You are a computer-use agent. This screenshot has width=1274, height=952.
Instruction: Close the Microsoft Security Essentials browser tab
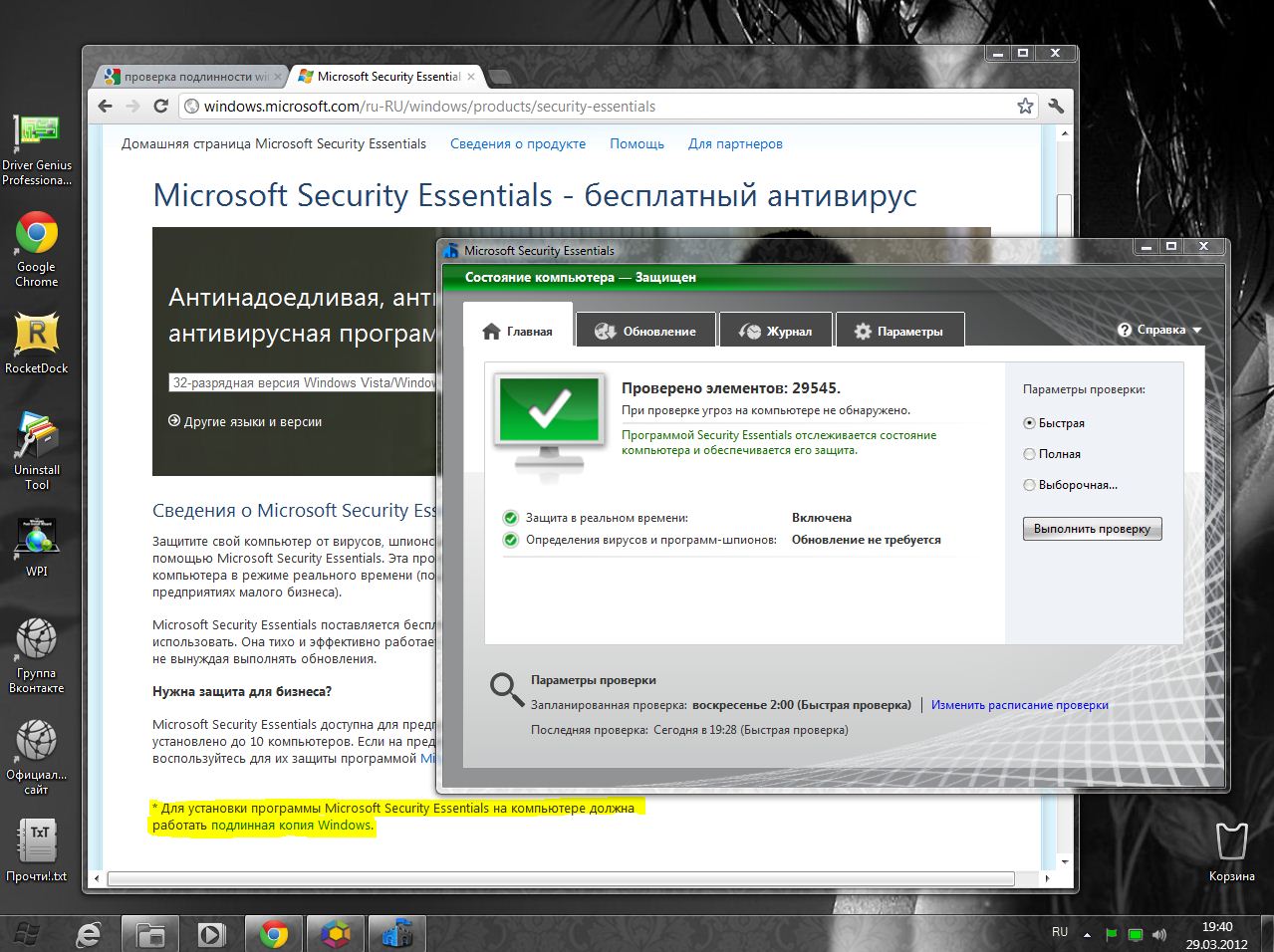pos(471,76)
